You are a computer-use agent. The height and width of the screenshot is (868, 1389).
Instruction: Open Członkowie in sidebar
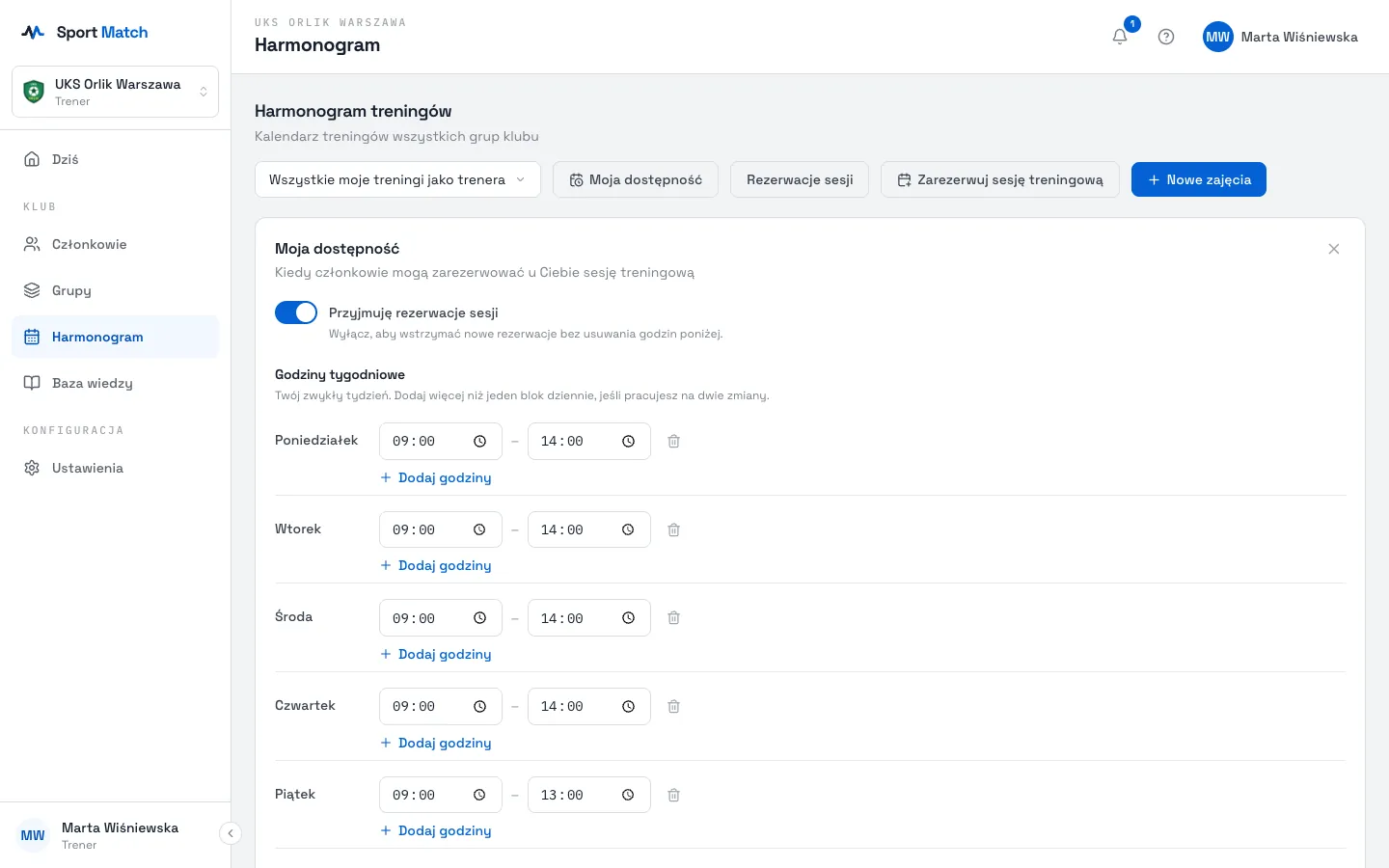click(115, 244)
